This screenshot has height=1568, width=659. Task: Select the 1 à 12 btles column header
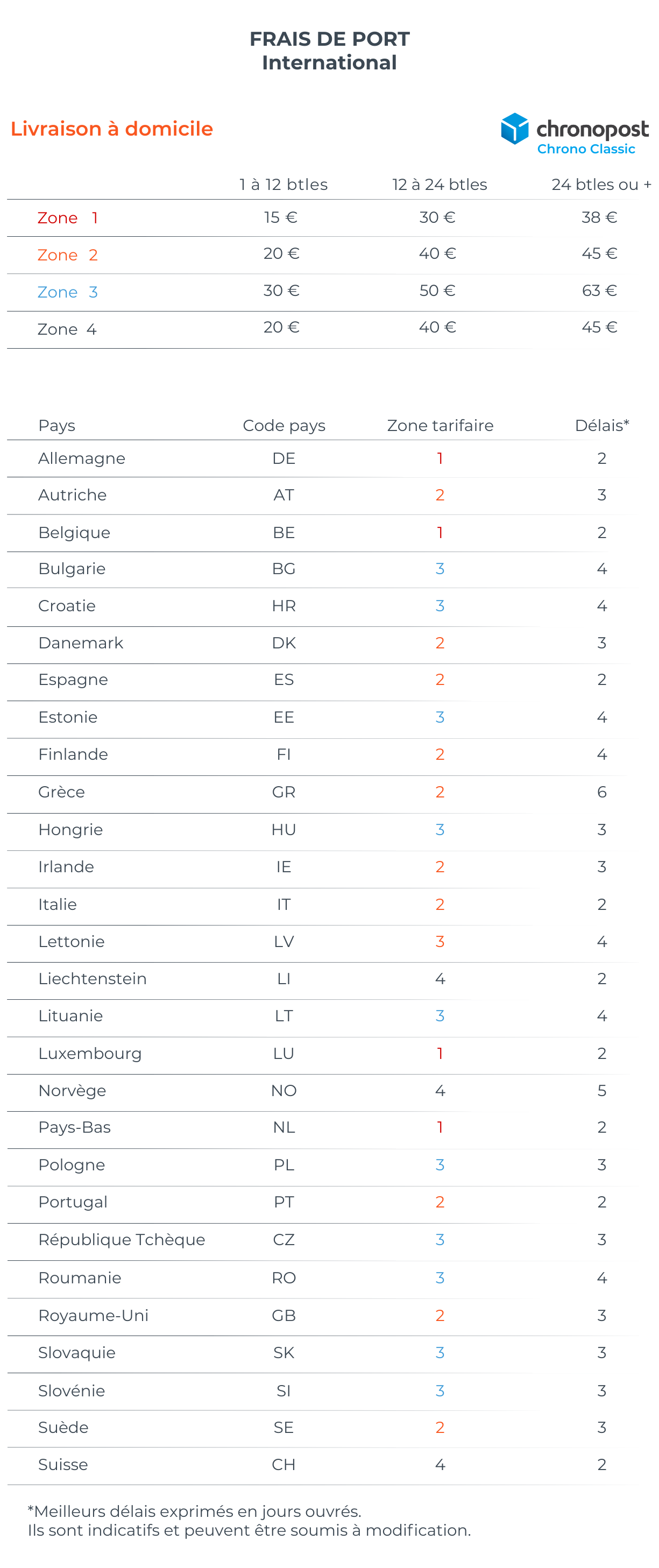click(x=284, y=185)
